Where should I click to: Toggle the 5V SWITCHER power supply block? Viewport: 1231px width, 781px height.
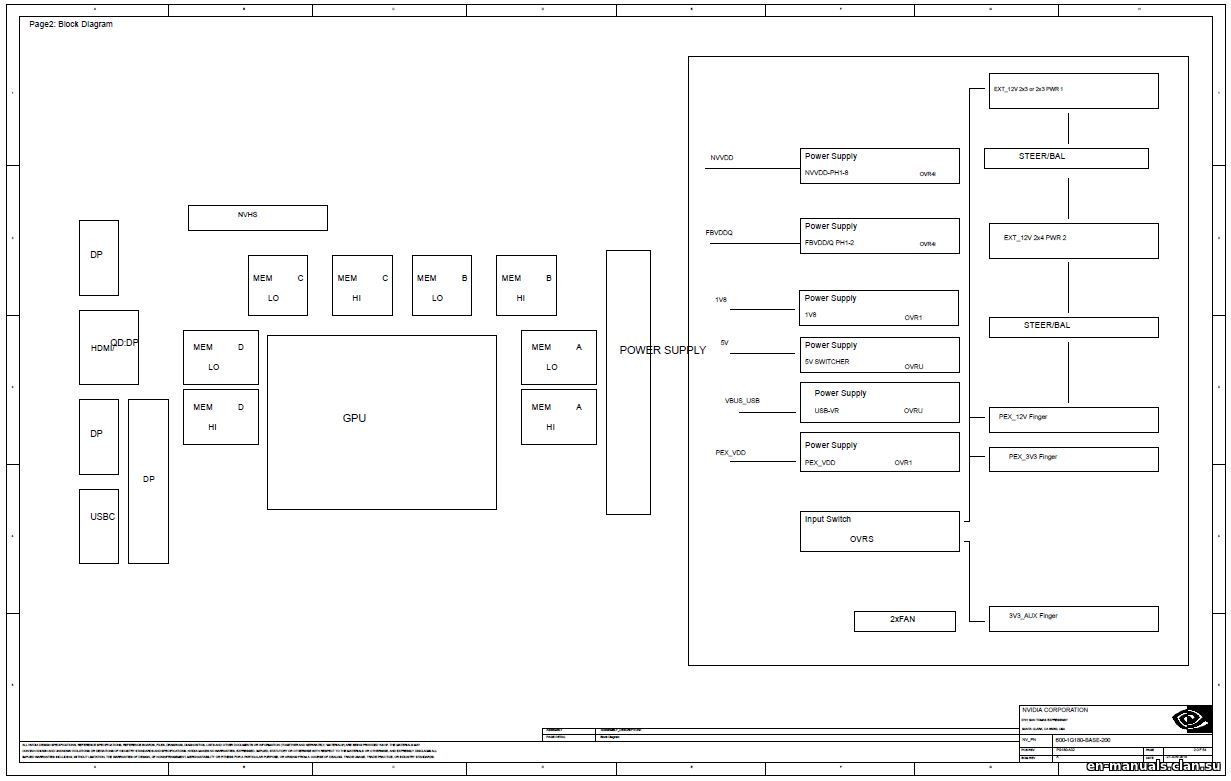[878, 354]
